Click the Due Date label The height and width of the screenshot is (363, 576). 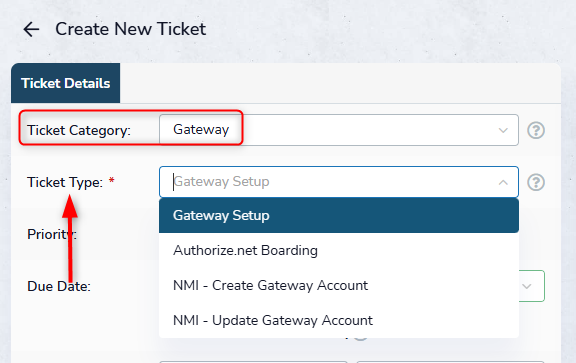coord(59,286)
